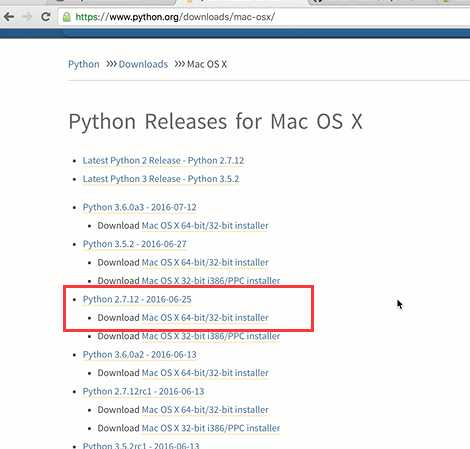
Task: Download 32-bit i386/PPC installer under Python 2.7.12rc1
Action: tap(211, 428)
